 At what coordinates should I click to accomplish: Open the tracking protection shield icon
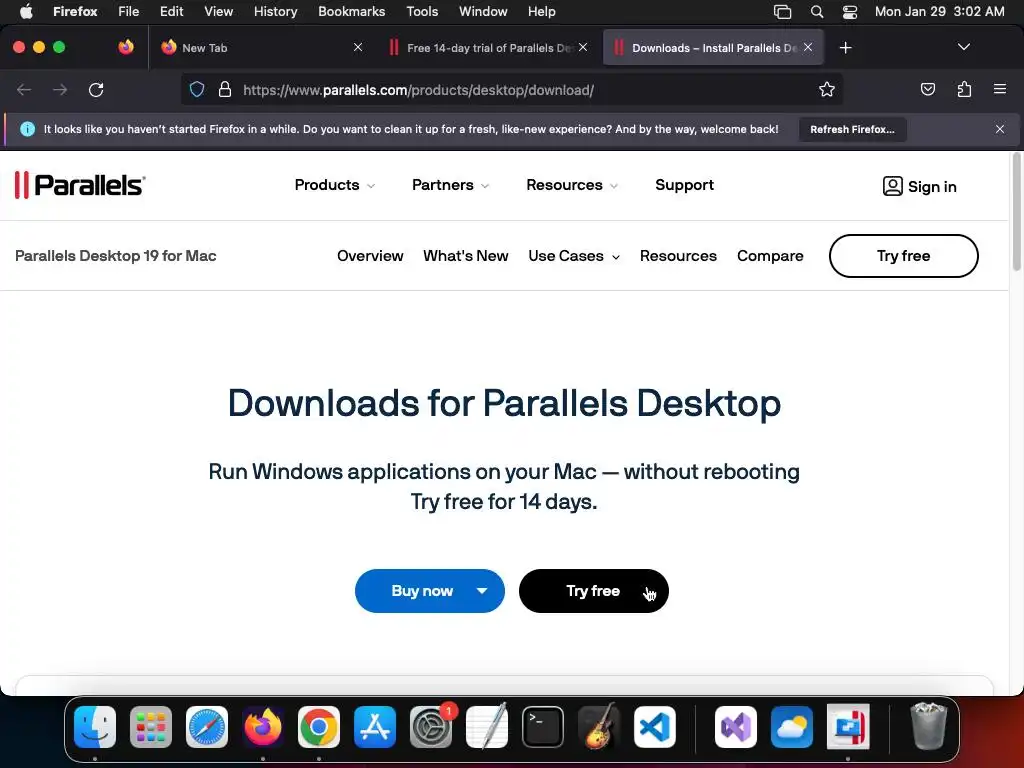click(197, 89)
